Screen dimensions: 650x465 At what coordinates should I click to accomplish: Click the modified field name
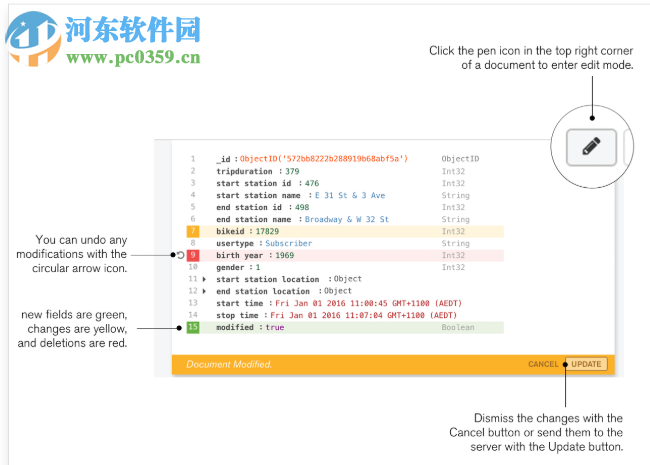[235, 327]
